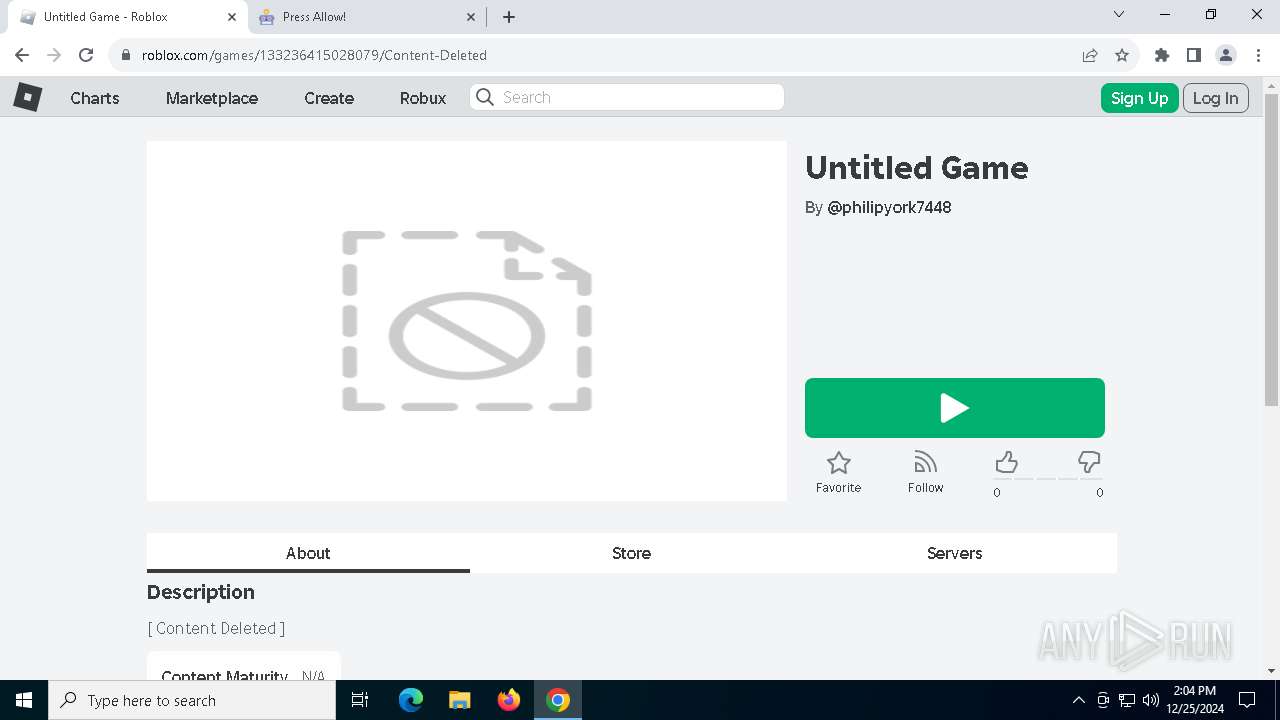This screenshot has width=1280, height=720.
Task: Start the game with Play button
Action: coord(955,408)
